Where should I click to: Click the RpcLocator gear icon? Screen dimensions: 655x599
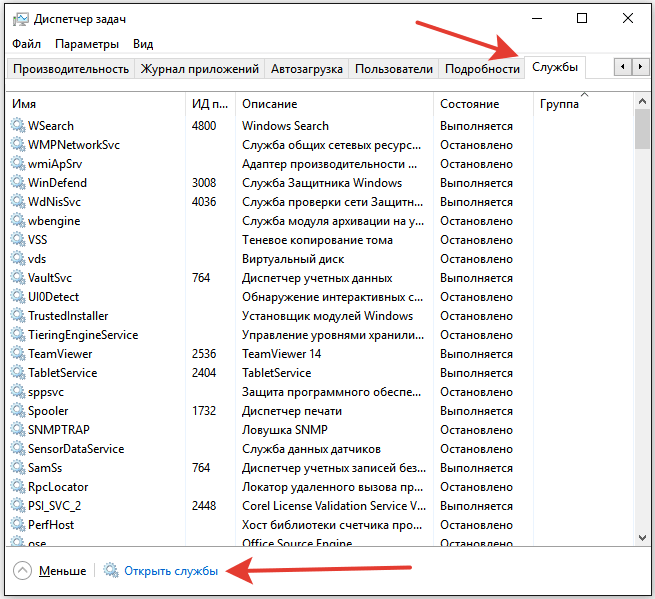pos(18,486)
